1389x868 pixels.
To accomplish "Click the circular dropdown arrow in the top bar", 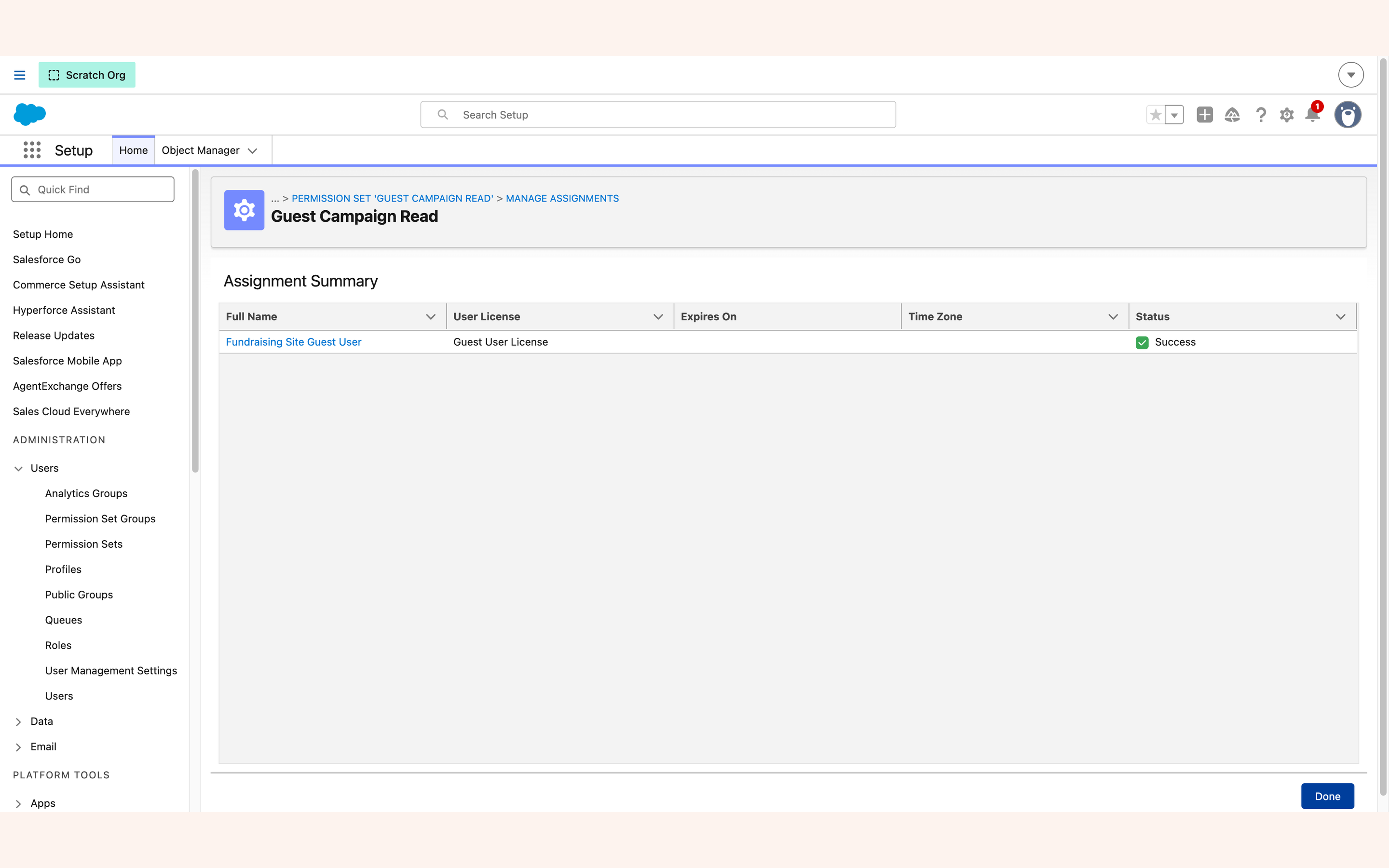I will click(1350, 75).
